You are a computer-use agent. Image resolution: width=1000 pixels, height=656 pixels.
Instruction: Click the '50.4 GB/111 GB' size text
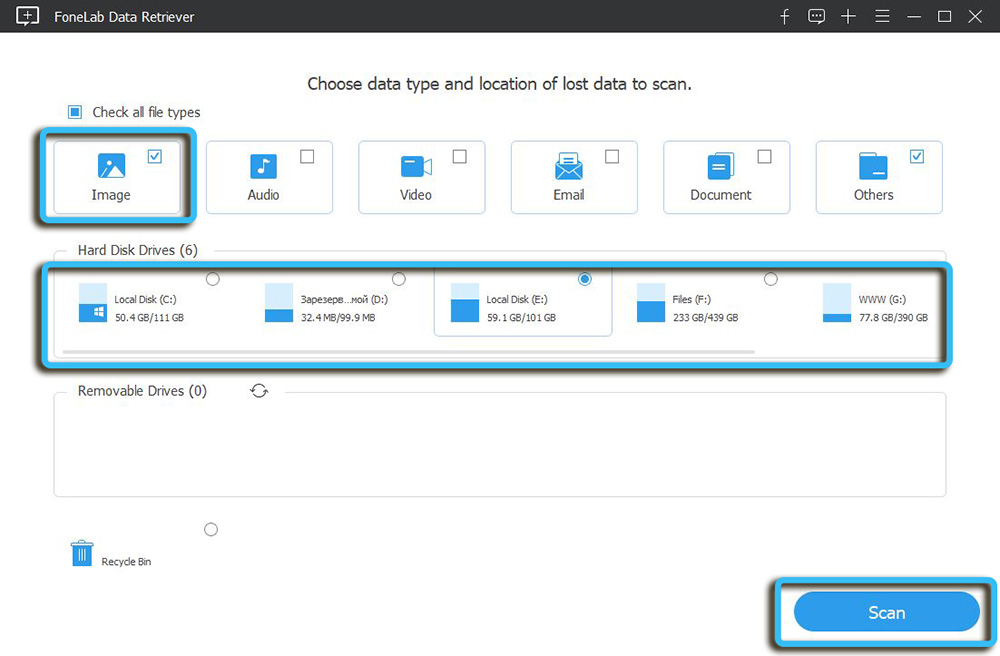(x=149, y=317)
